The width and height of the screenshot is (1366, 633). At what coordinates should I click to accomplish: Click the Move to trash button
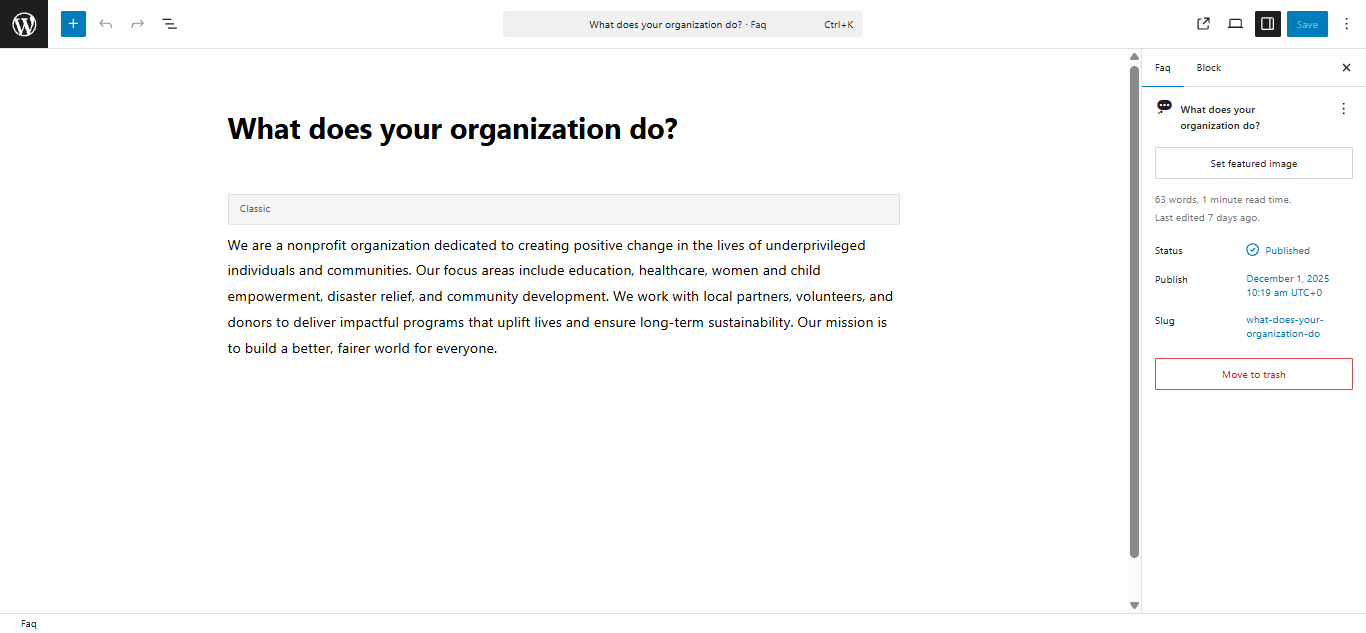[x=1253, y=374]
